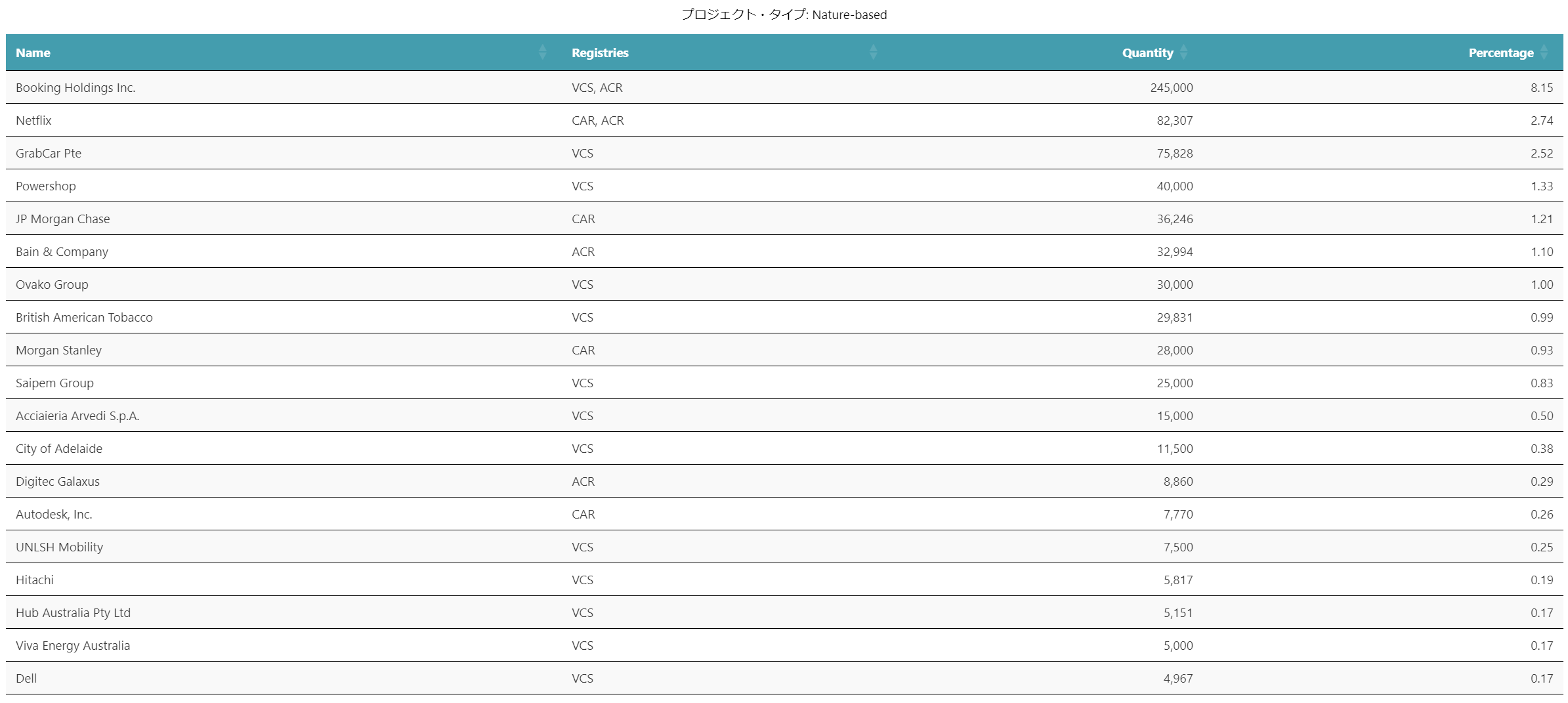Click the JP Morgan Chase name cell

click(63, 219)
